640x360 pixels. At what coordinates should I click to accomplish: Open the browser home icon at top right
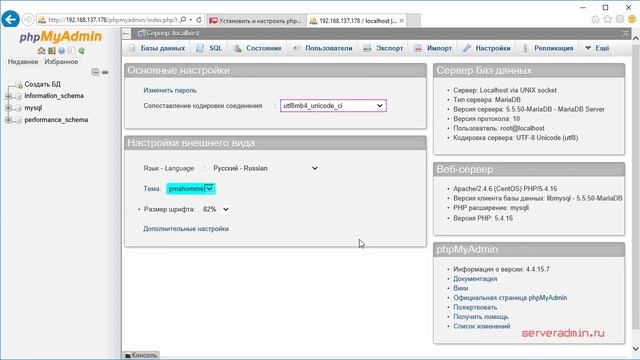click(596, 19)
